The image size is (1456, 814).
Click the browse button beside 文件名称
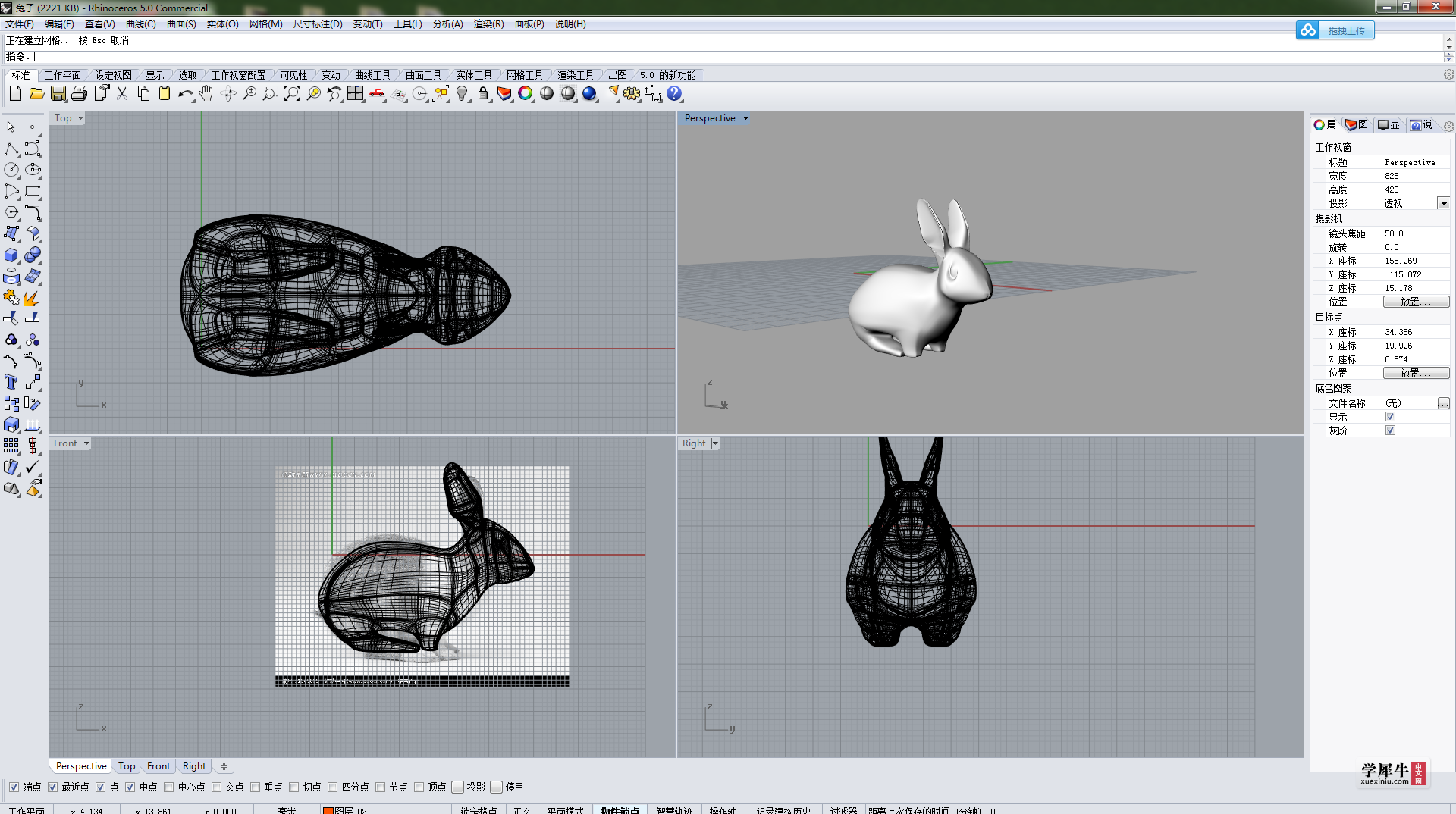click(x=1443, y=403)
